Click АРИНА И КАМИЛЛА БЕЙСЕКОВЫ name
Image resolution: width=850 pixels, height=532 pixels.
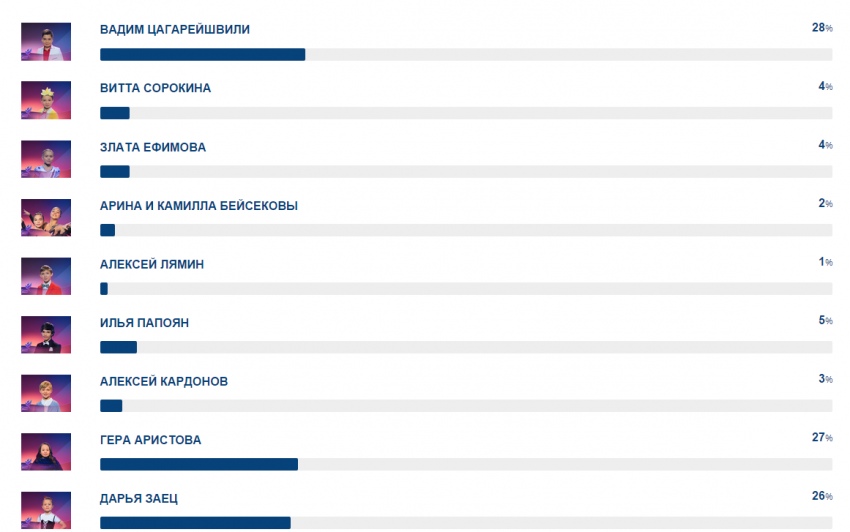point(199,206)
